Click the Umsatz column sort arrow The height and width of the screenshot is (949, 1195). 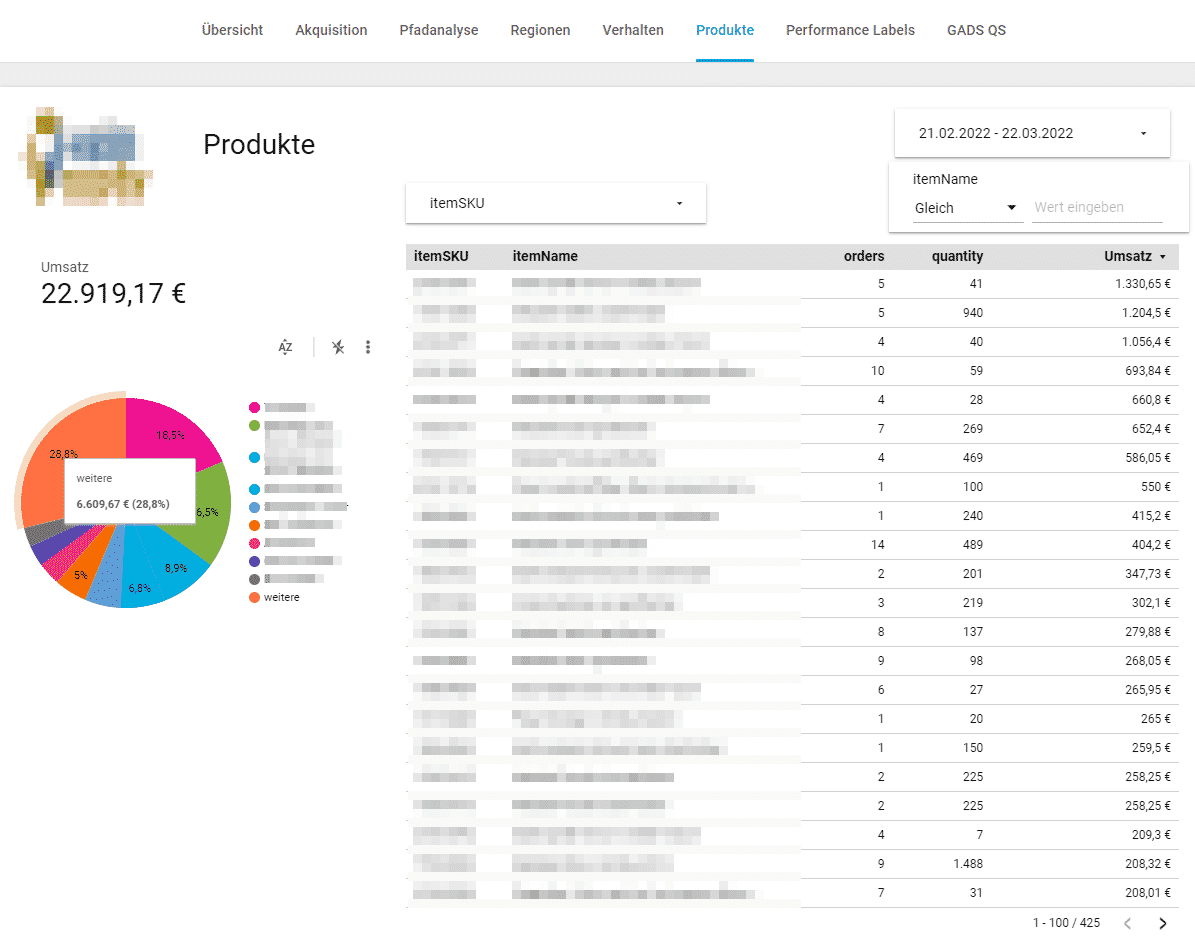1163,257
